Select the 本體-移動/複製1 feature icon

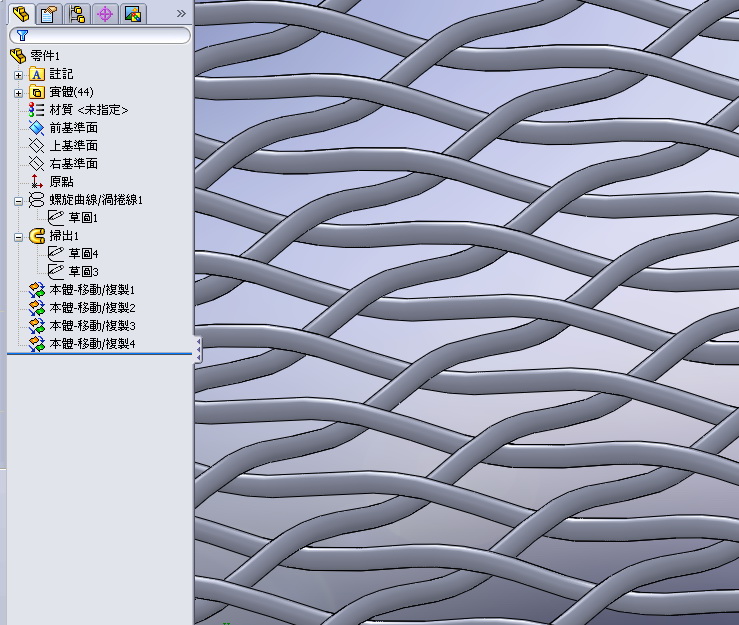coord(37,290)
